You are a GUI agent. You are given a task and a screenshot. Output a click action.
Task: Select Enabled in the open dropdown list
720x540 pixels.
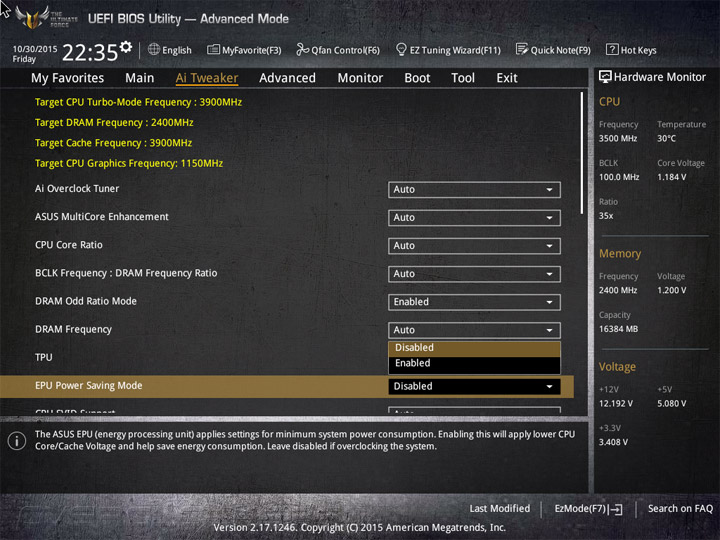474,363
